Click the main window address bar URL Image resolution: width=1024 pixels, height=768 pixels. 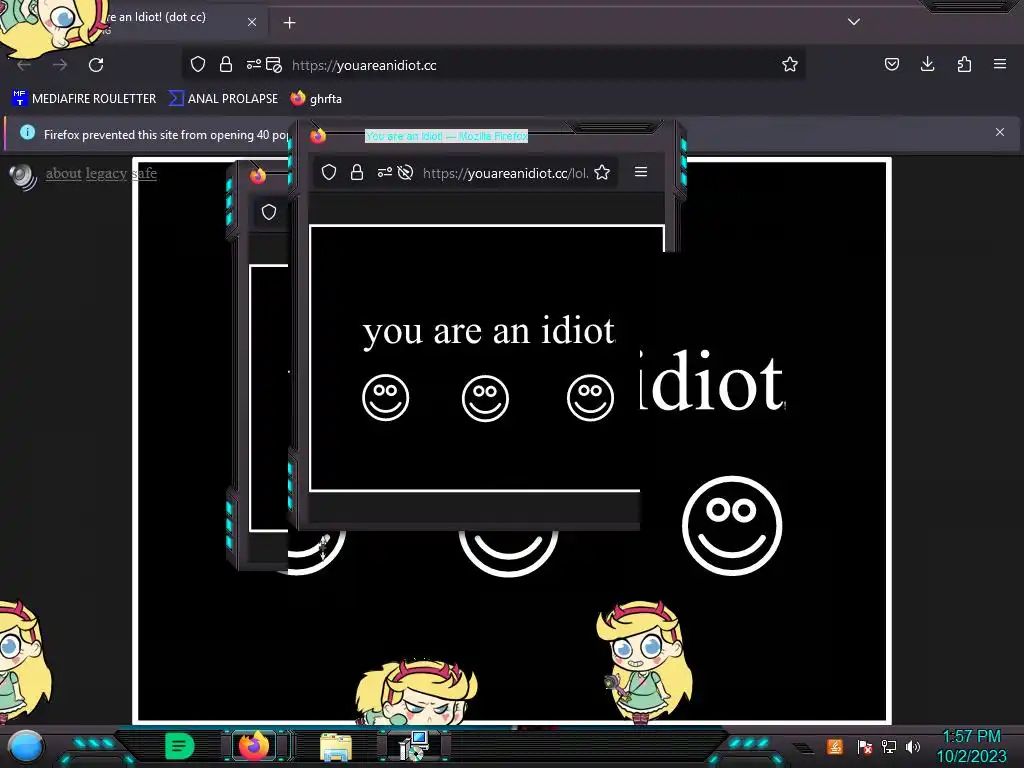tap(364, 65)
